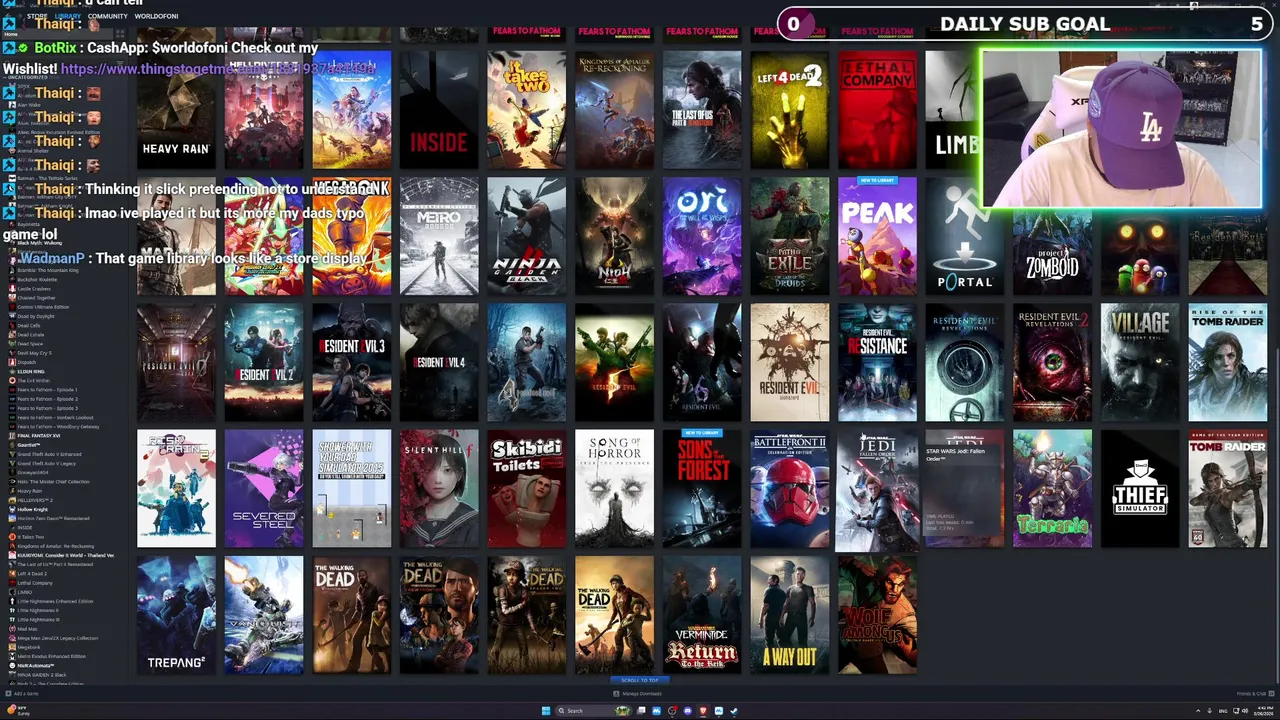Open the Discord icon in the taskbar

click(x=688, y=711)
